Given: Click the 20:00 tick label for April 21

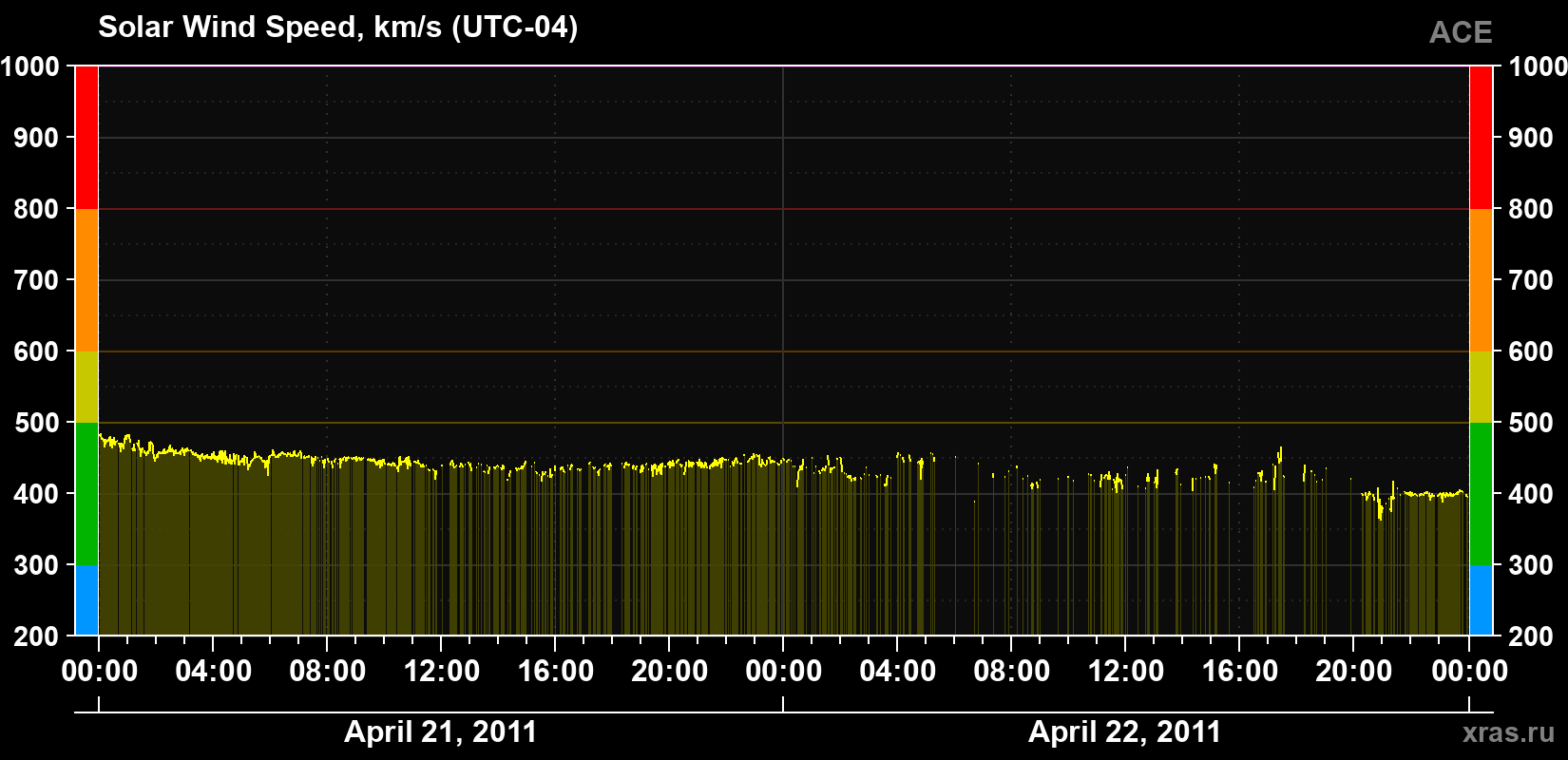Looking at the screenshot, I should 670,672.
